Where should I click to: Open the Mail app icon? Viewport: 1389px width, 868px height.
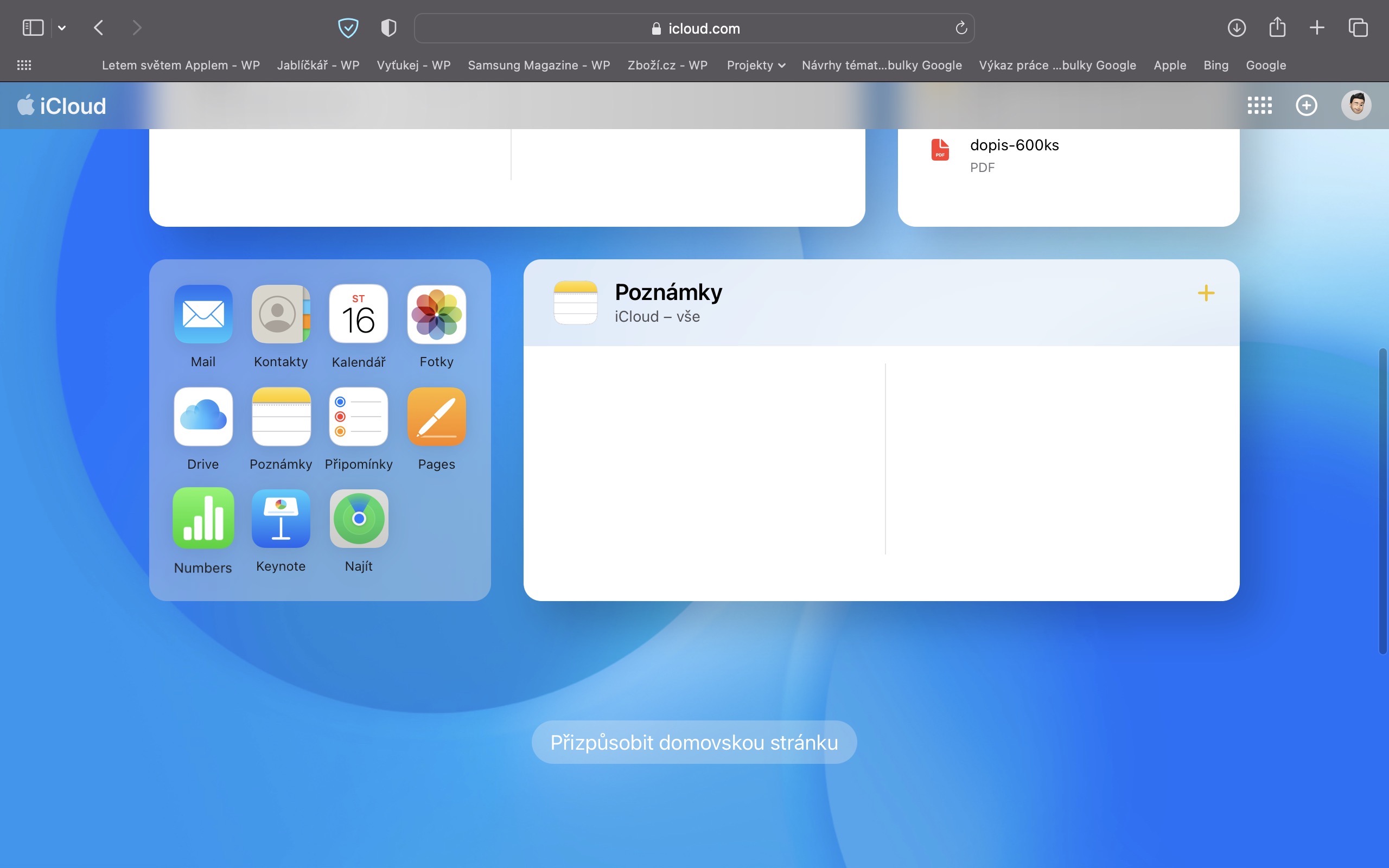click(x=203, y=314)
